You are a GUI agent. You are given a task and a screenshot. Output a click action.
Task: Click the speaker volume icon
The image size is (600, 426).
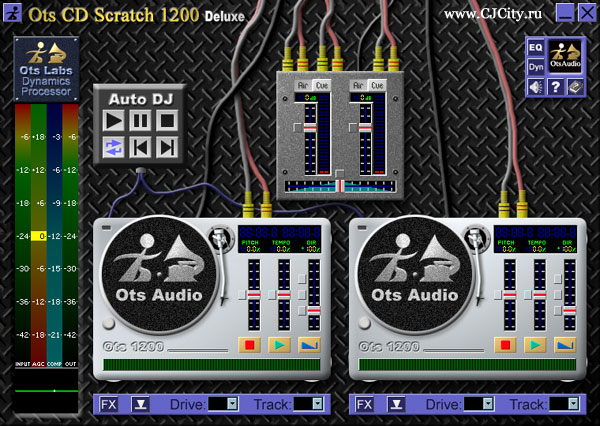tap(536, 87)
